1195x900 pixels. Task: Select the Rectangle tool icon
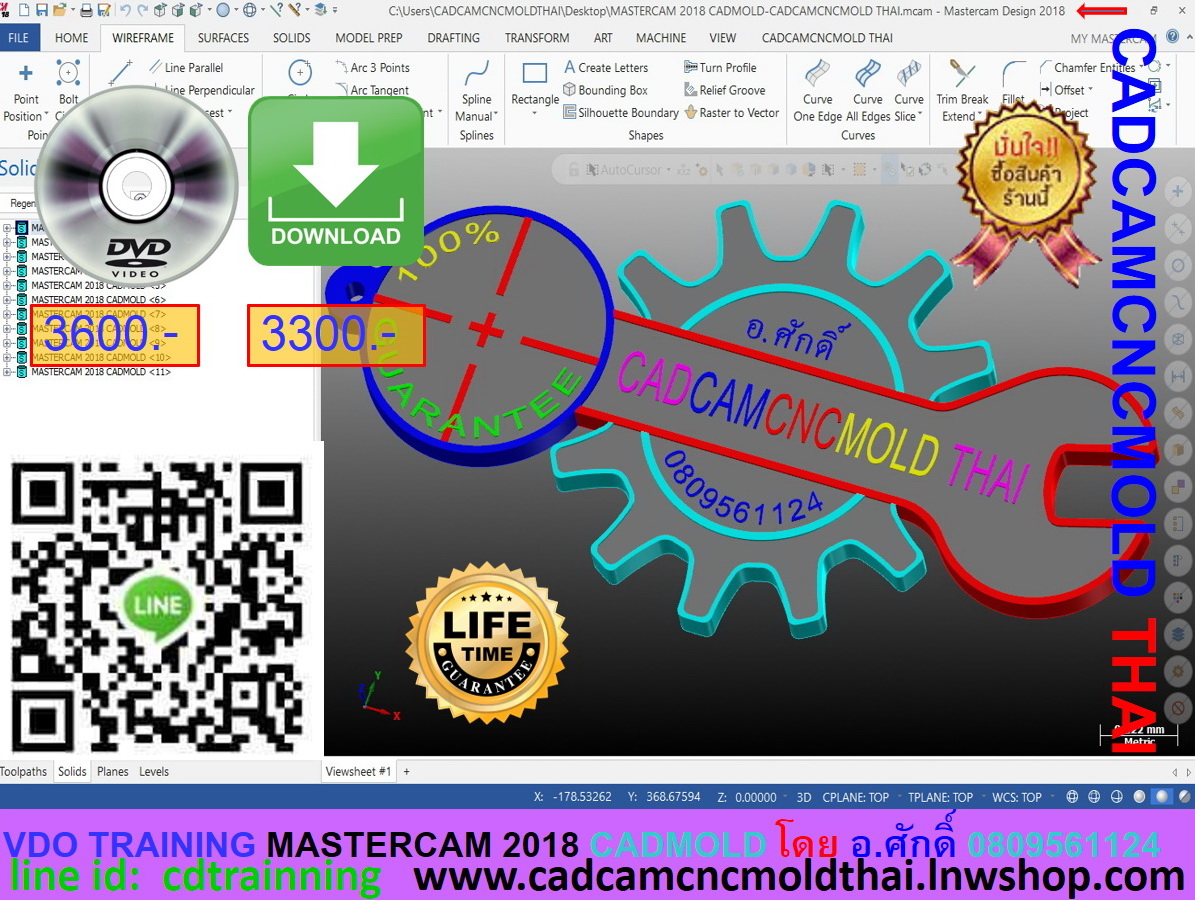[x=535, y=75]
